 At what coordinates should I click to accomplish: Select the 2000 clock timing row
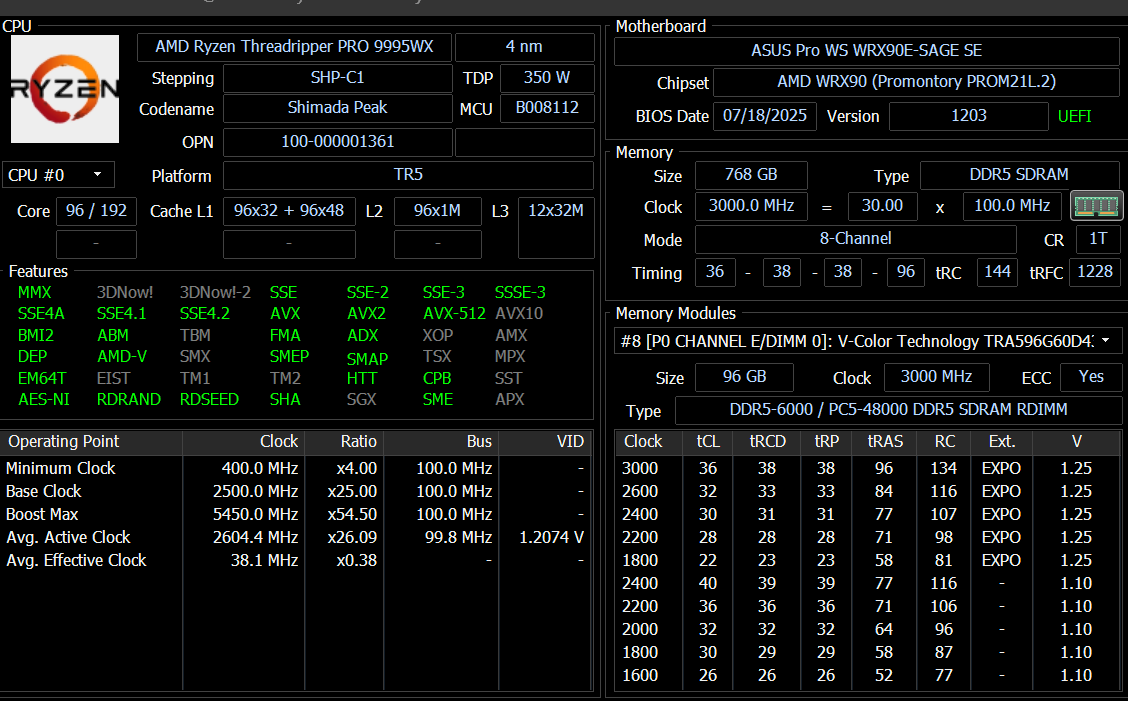(x=868, y=630)
